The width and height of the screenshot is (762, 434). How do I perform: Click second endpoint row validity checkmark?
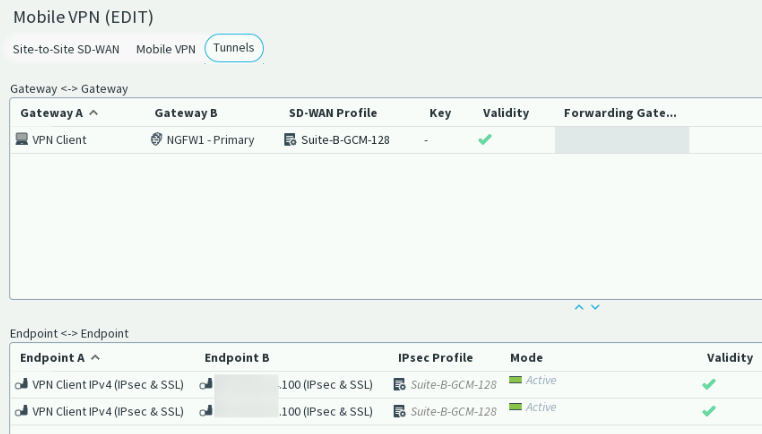click(709, 411)
